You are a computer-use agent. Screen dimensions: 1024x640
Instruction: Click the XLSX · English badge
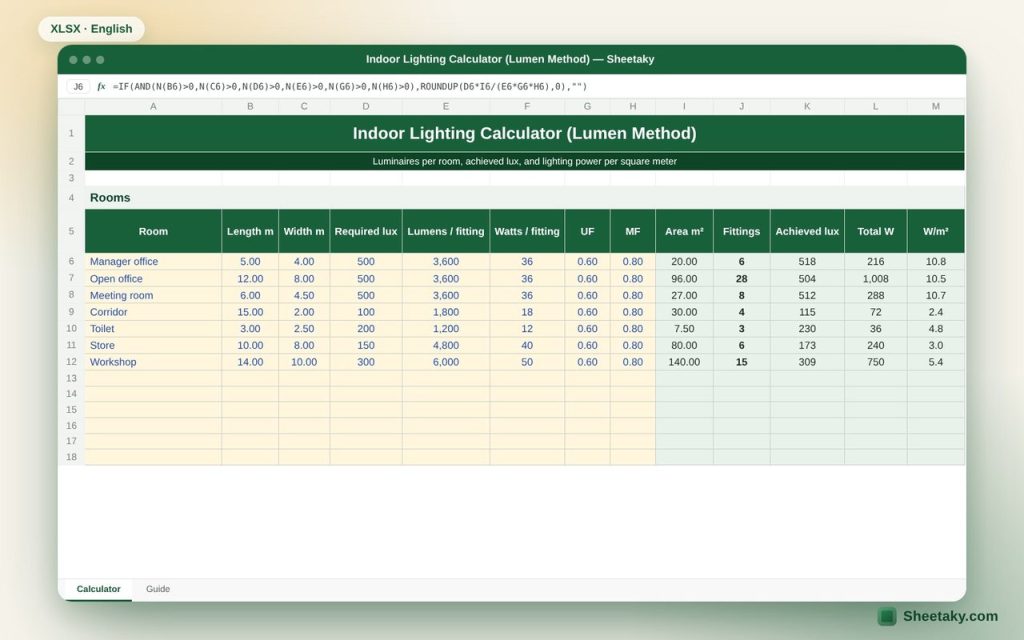pyautogui.click(x=91, y=29)
